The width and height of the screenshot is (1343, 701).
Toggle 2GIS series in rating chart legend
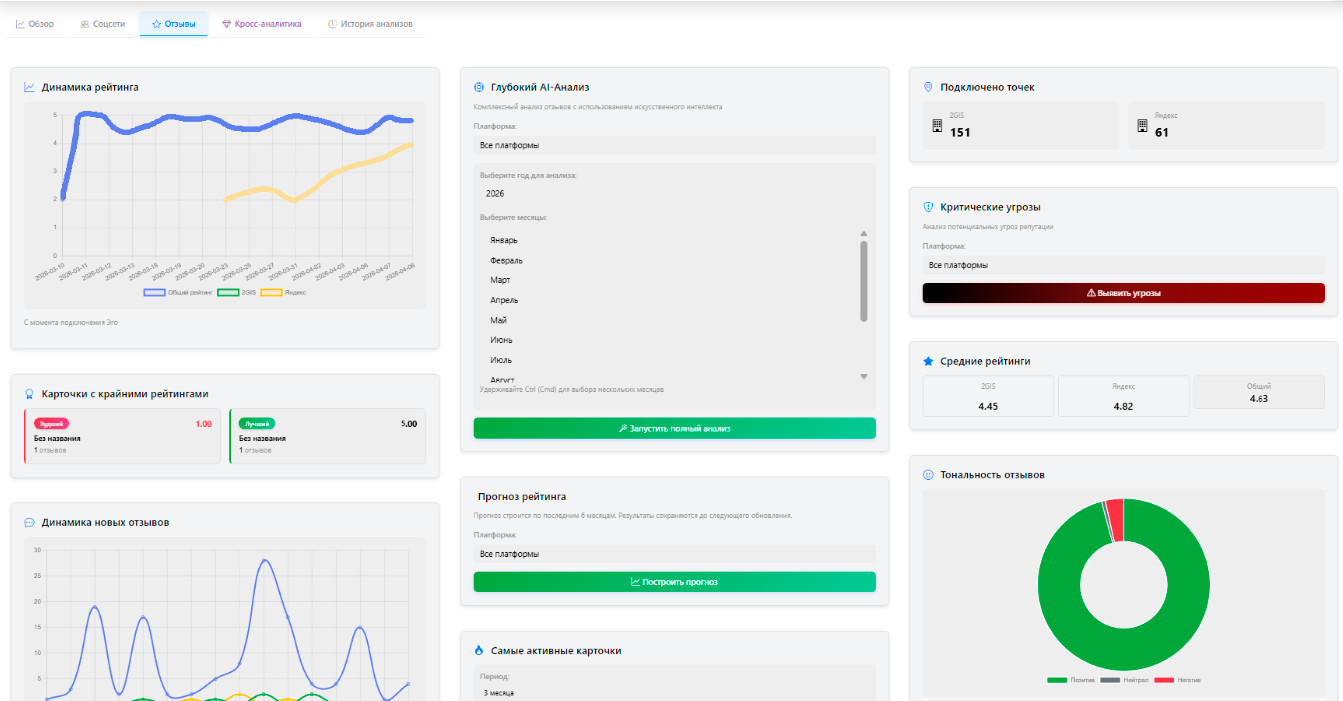(x=237, y=292)
